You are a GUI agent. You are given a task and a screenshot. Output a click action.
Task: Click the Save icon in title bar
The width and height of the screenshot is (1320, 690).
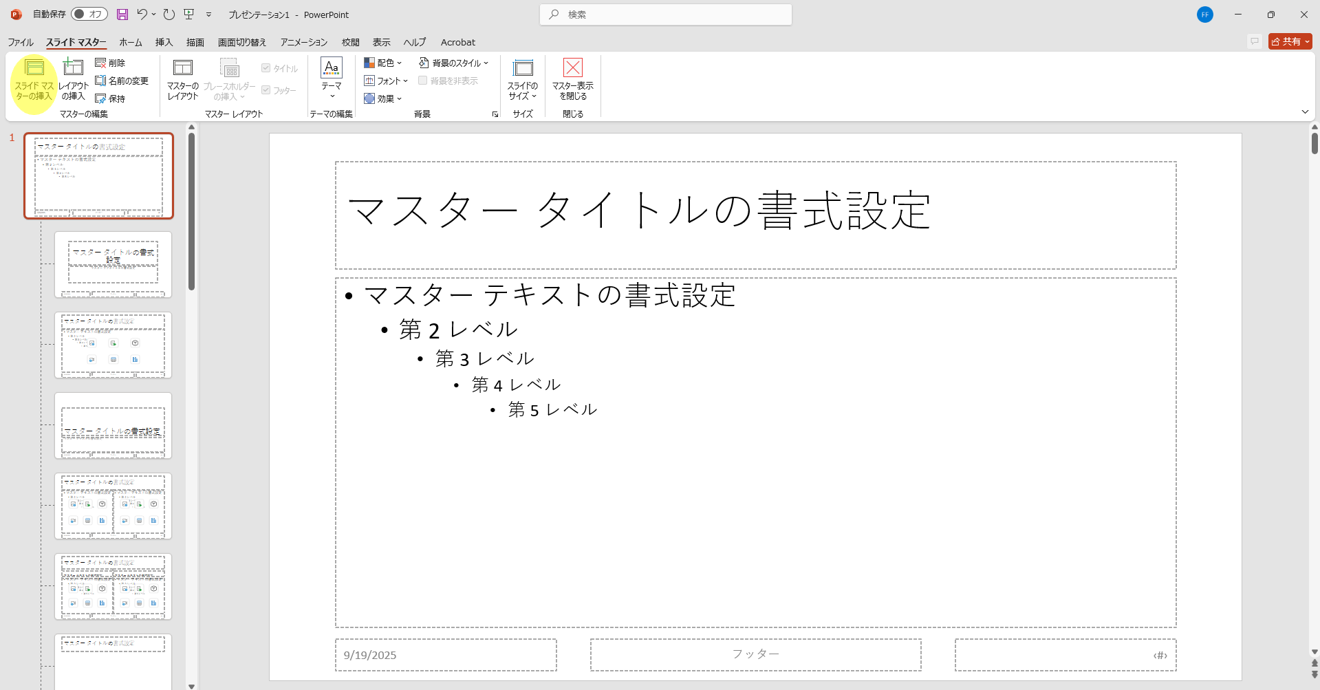click(x=122, y=15)
